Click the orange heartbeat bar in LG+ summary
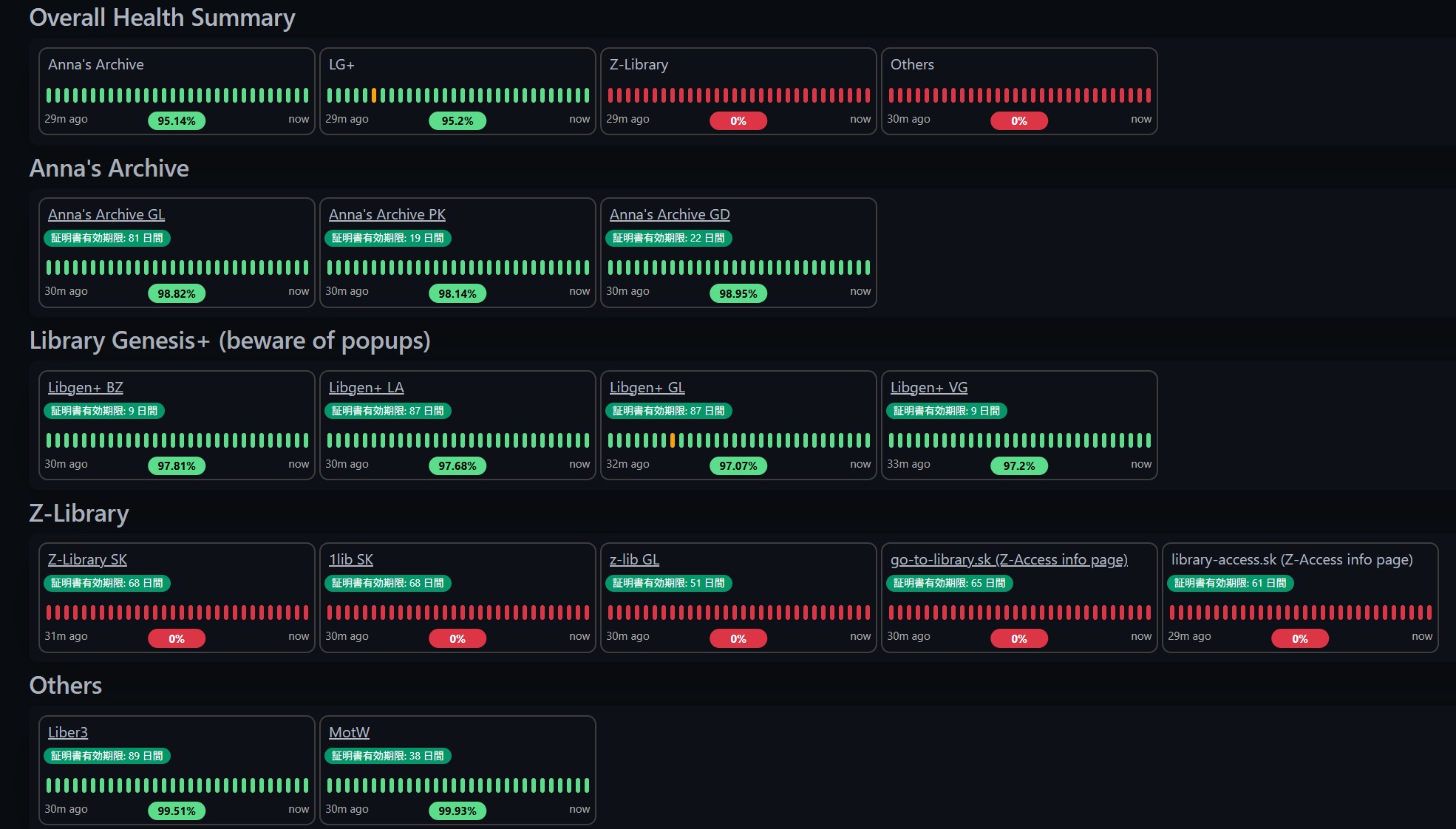Screen dimensions: 1456x829 tap(374, 95)
